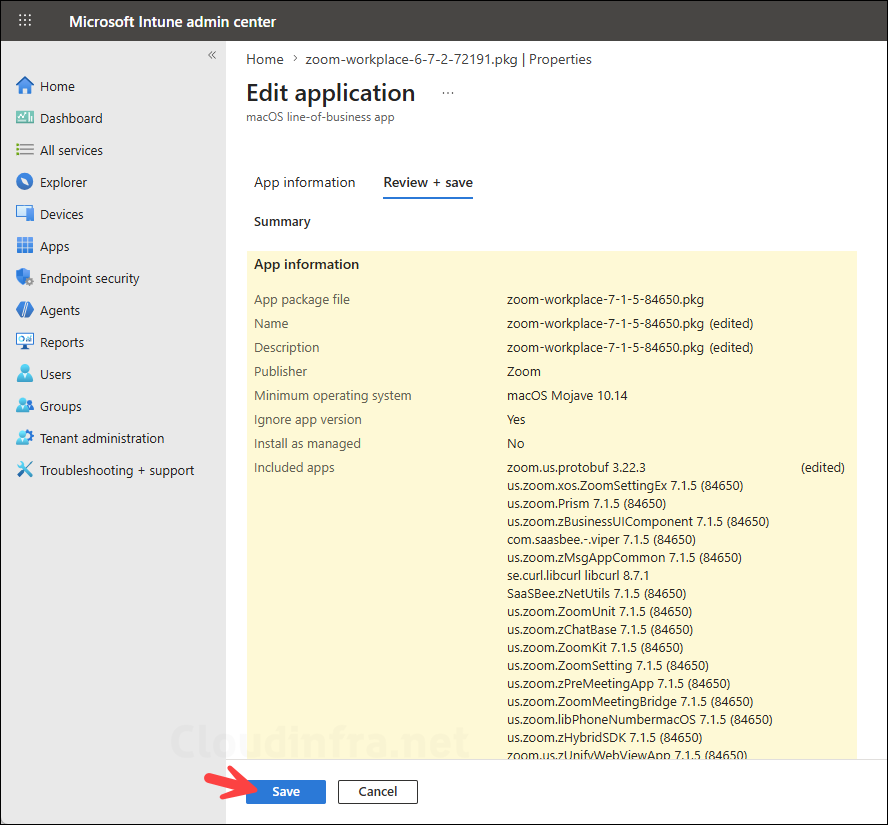The height and width of the screenshot is (825, 888).
Task: Switch to the App information tab
Action: pos(305,182)
